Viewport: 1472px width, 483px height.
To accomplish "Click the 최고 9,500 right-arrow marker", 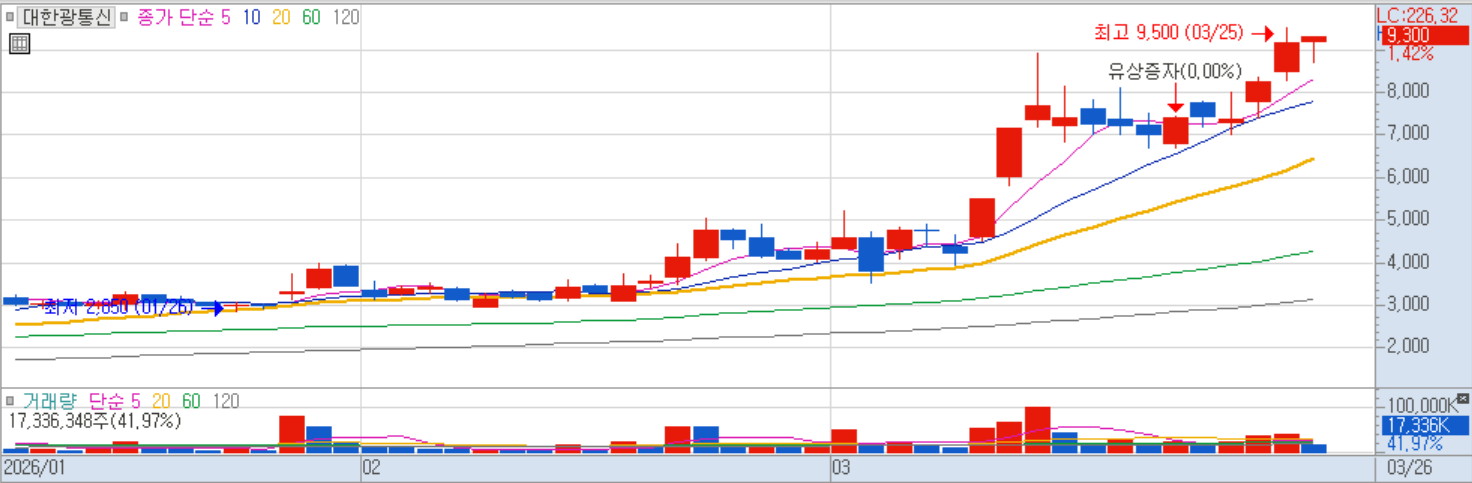I will tap(1262, 33).
